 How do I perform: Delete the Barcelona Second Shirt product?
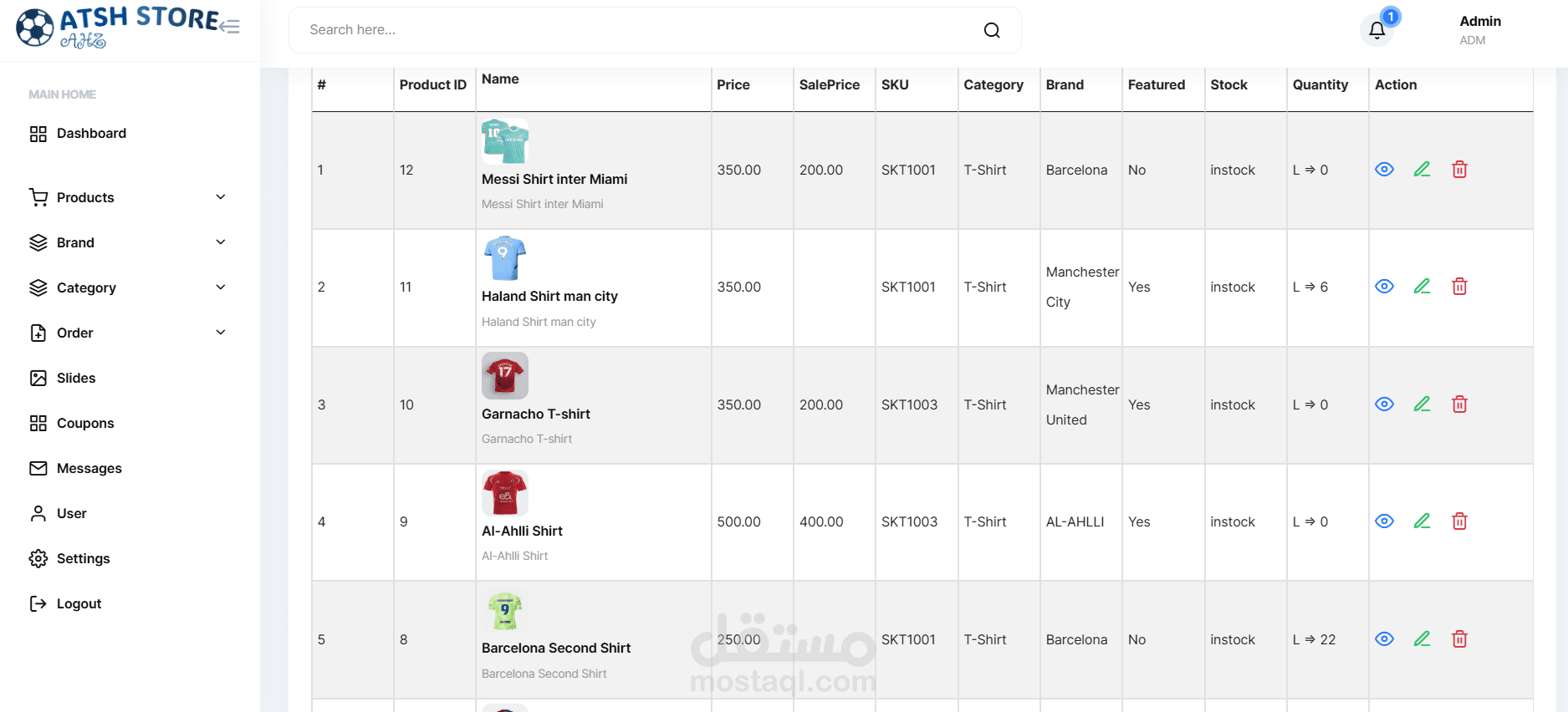[1459, 639]
